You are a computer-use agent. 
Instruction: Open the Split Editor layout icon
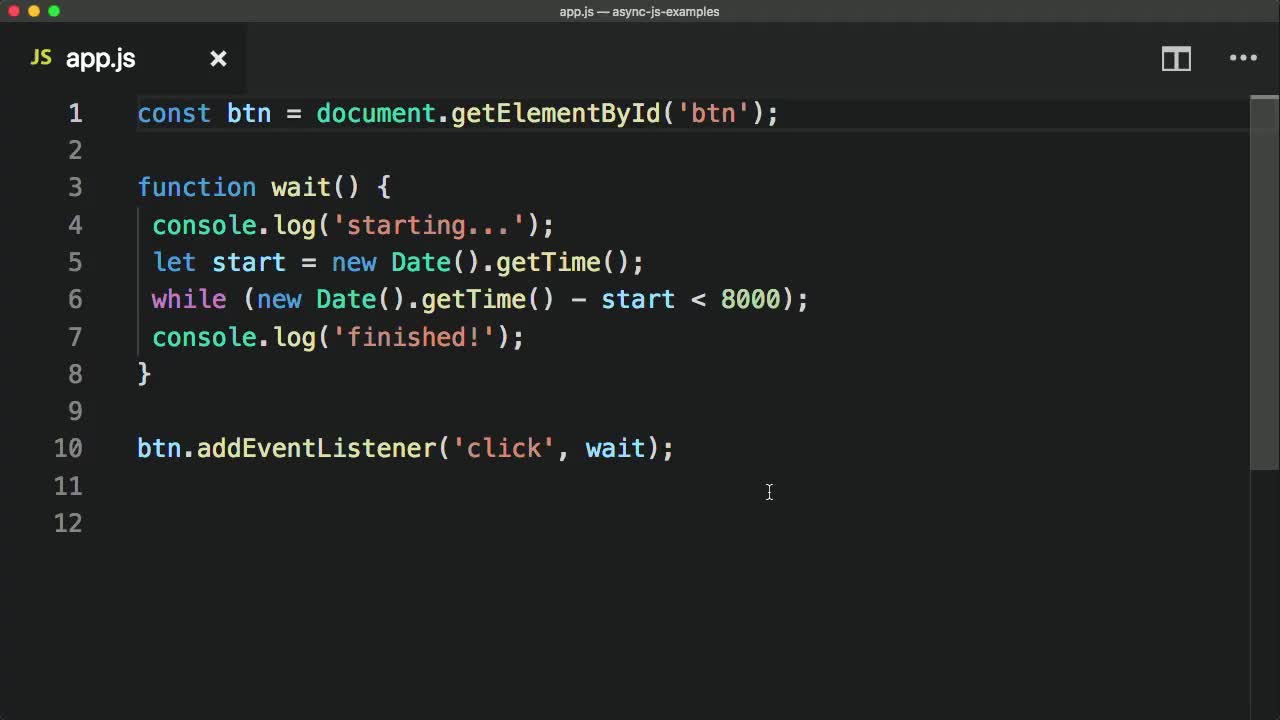point(1176,59)
